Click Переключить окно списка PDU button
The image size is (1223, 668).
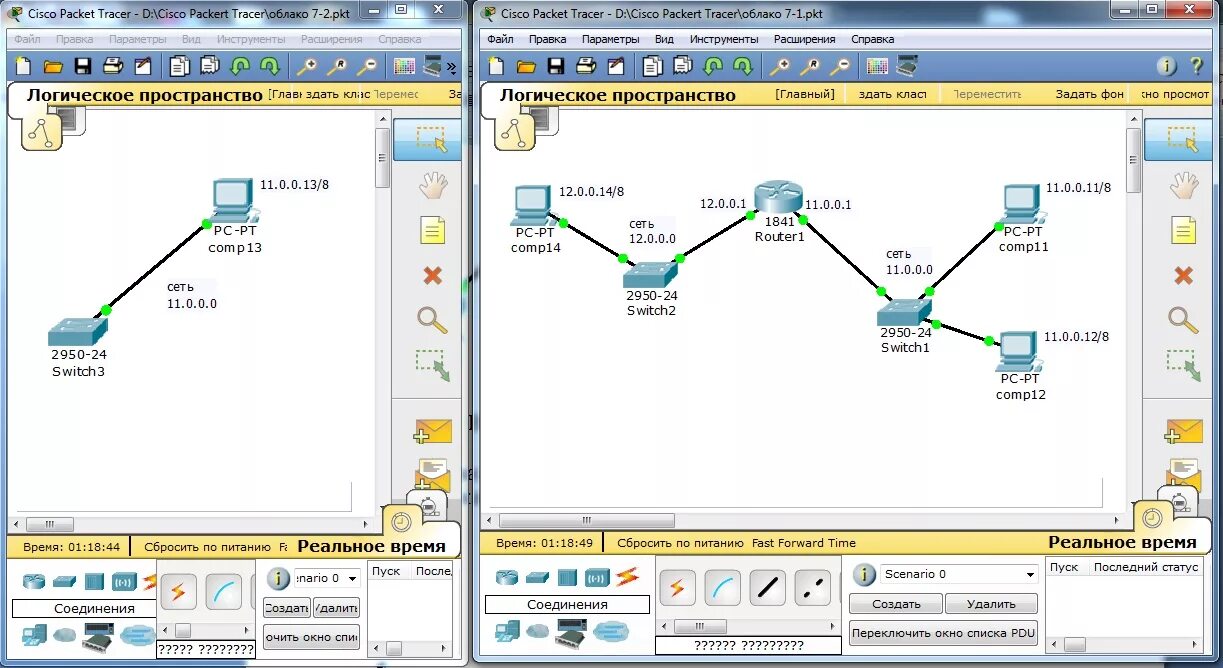[943, 633]
